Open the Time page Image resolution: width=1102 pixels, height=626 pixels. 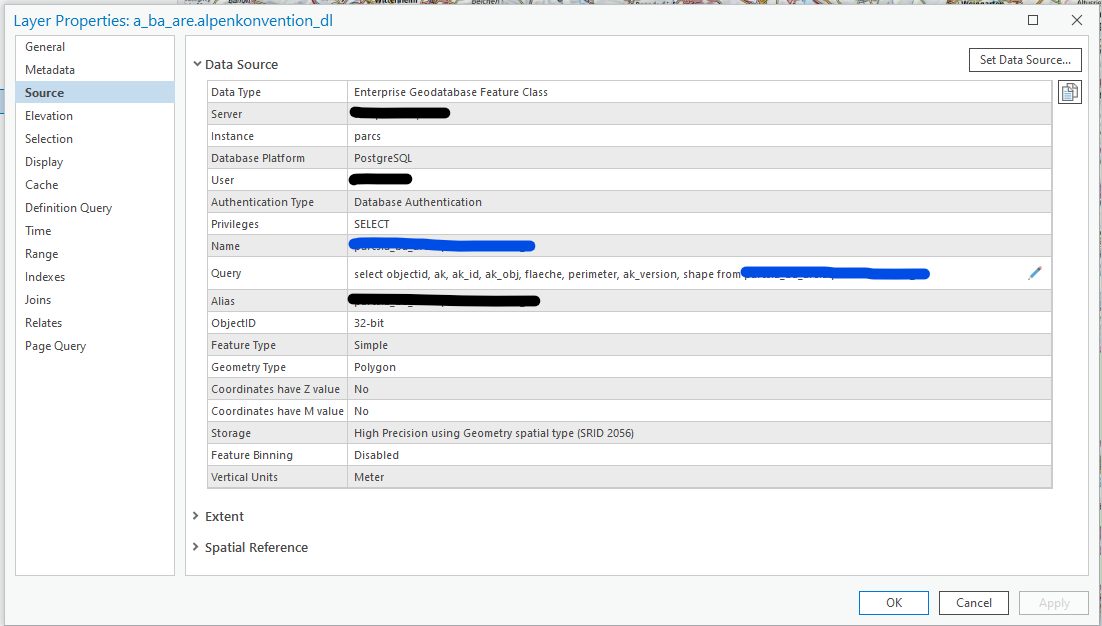coord(37,230)
